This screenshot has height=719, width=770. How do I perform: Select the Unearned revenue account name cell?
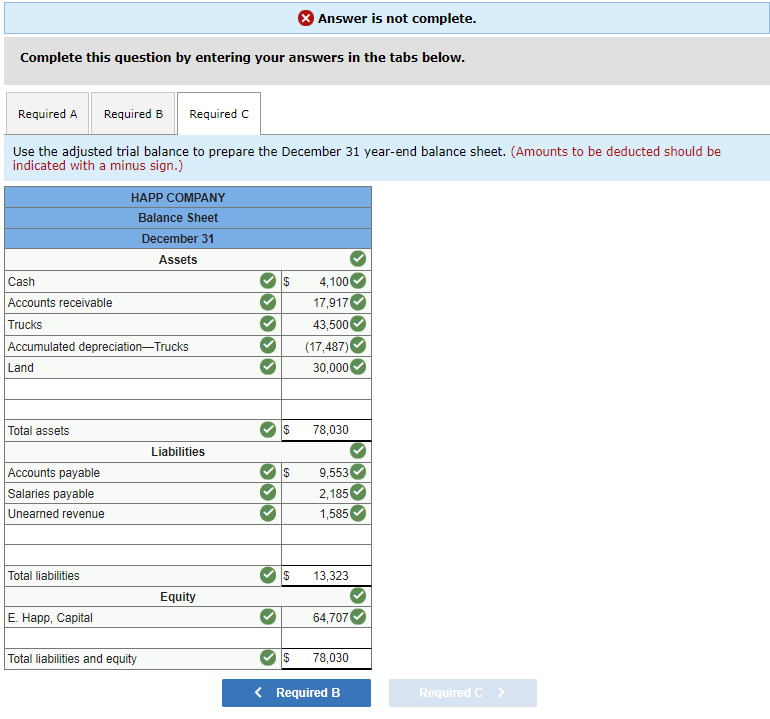pos(143,514)
